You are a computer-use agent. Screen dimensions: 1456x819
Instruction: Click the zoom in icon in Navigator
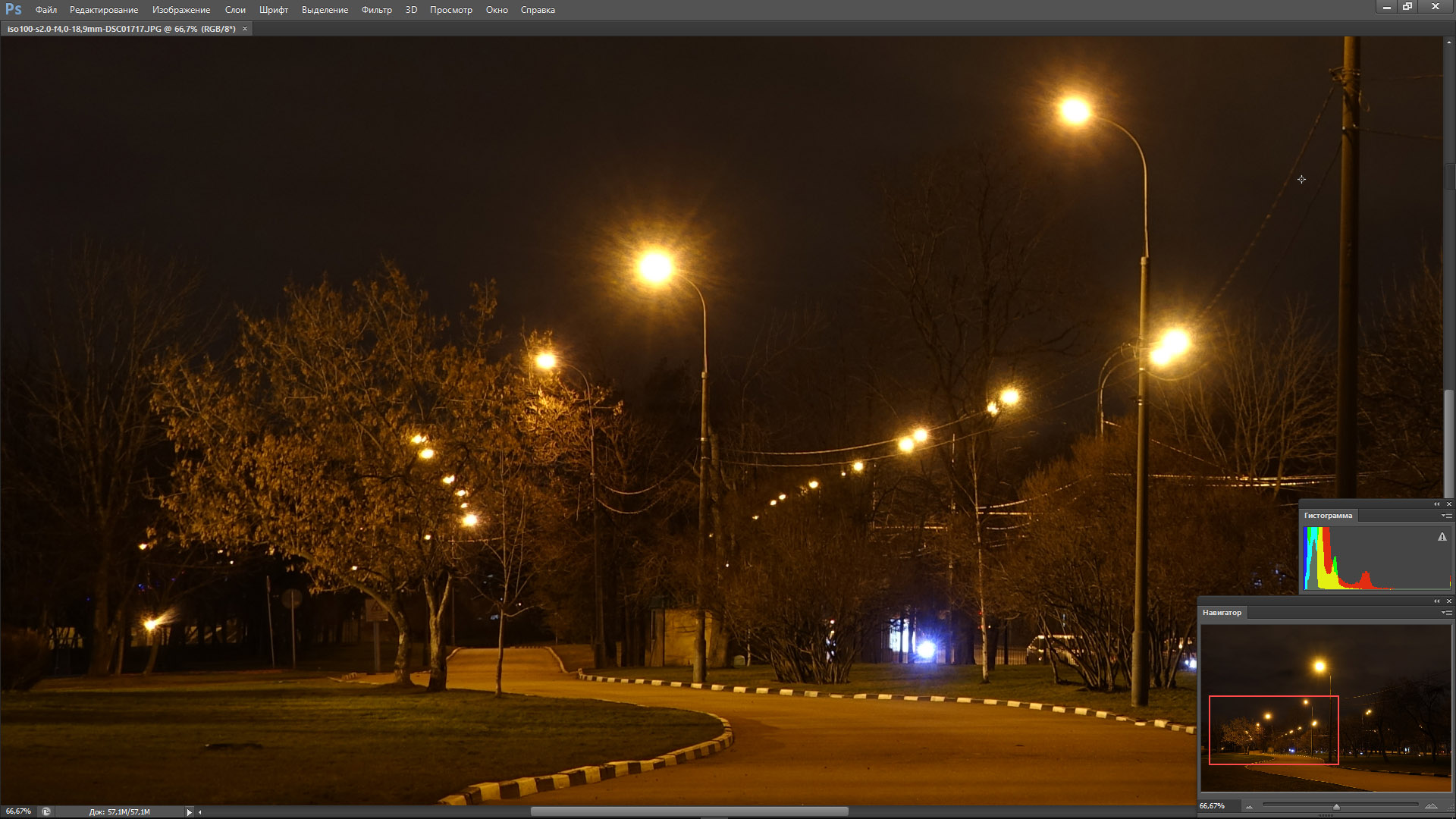pos(1430,806)
